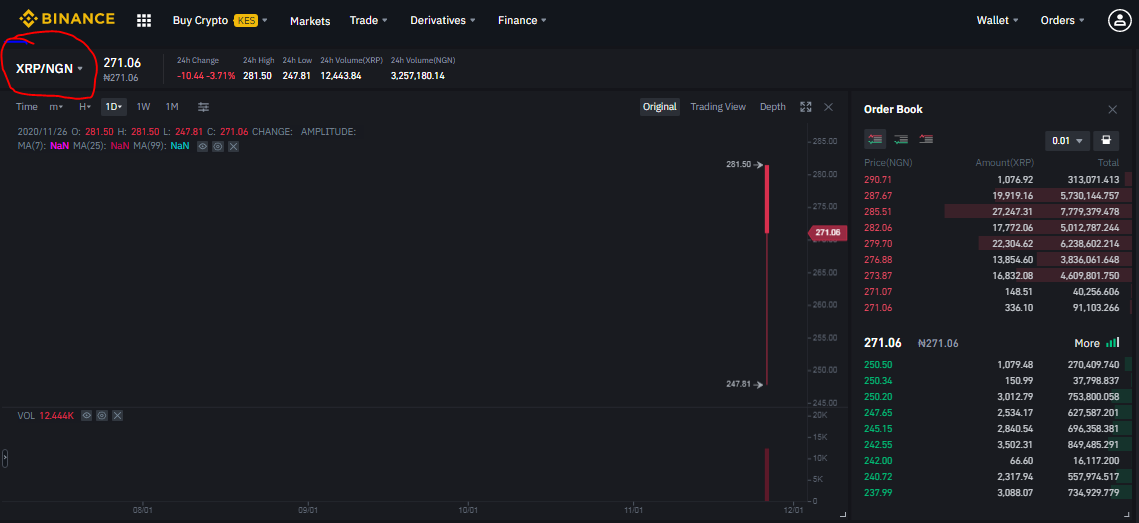Toggle VOL indicator visibility eye
The image size is (1139, 523).
coord(86,415)
